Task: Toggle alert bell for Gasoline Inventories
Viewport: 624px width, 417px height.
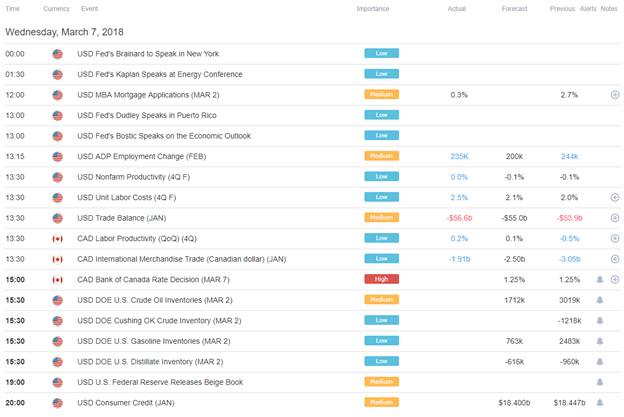Action: coord(599,342)
